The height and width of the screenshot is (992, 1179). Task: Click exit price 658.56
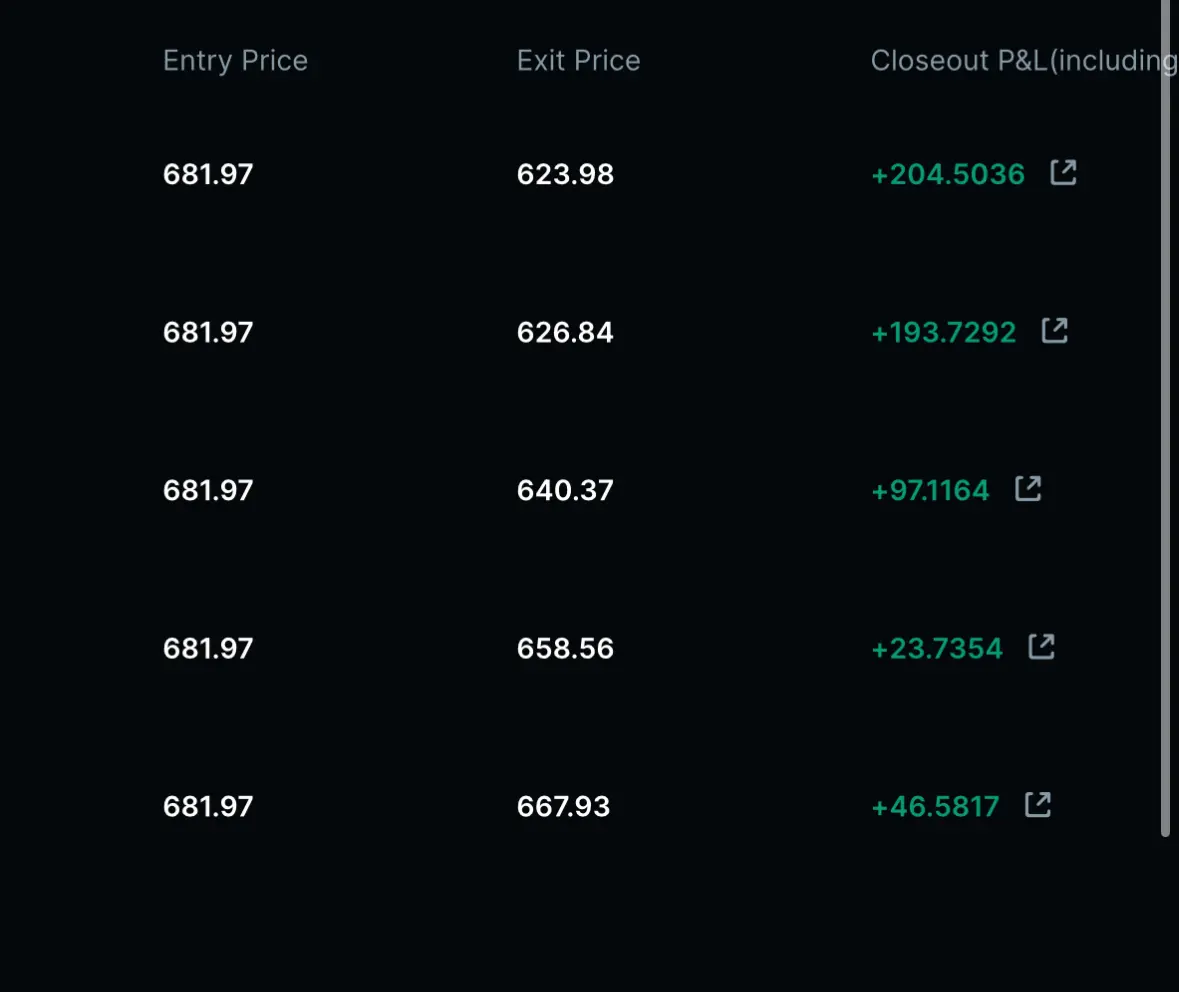[x=565, y=649]
